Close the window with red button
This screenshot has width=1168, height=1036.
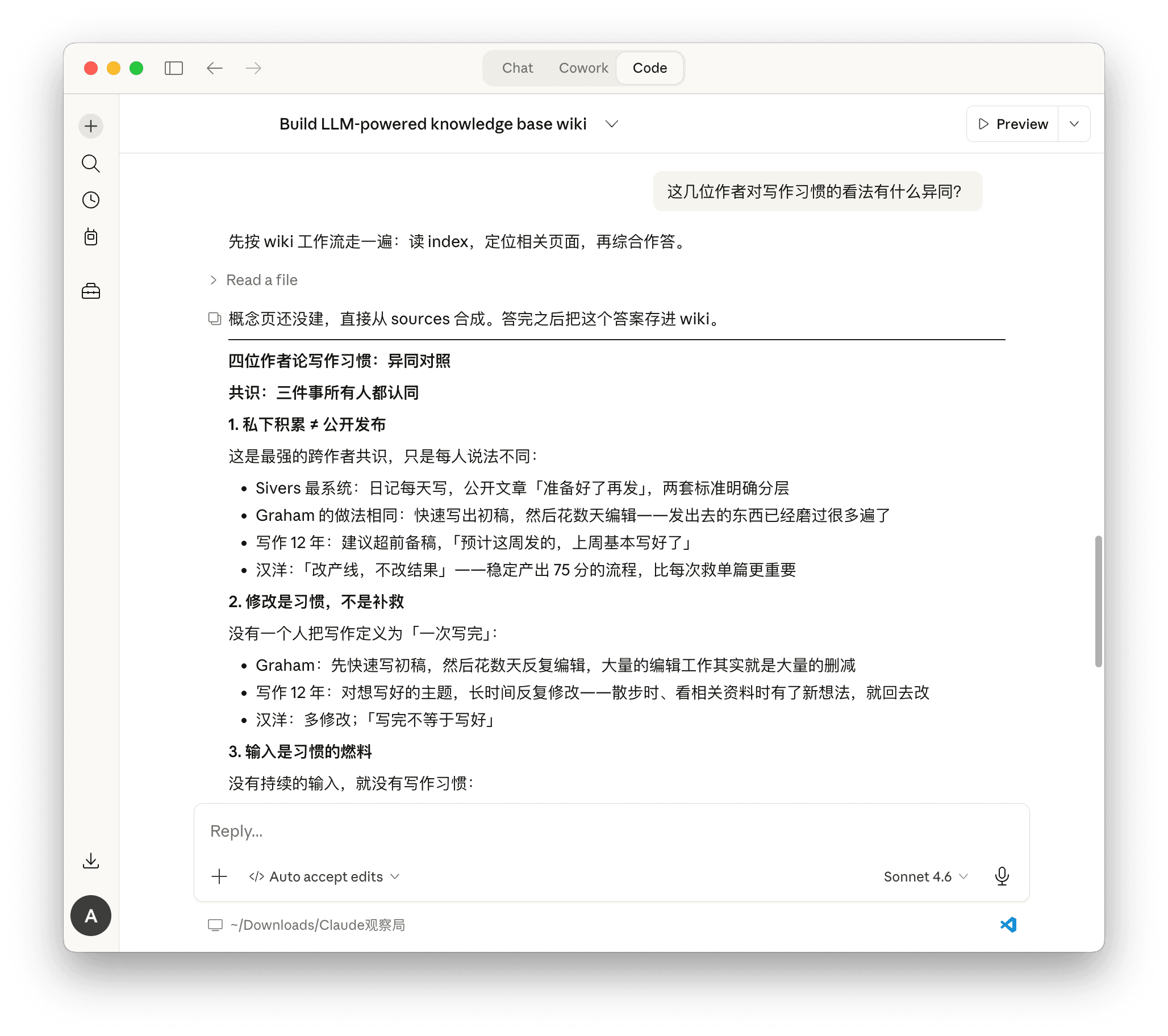point(90,68)
